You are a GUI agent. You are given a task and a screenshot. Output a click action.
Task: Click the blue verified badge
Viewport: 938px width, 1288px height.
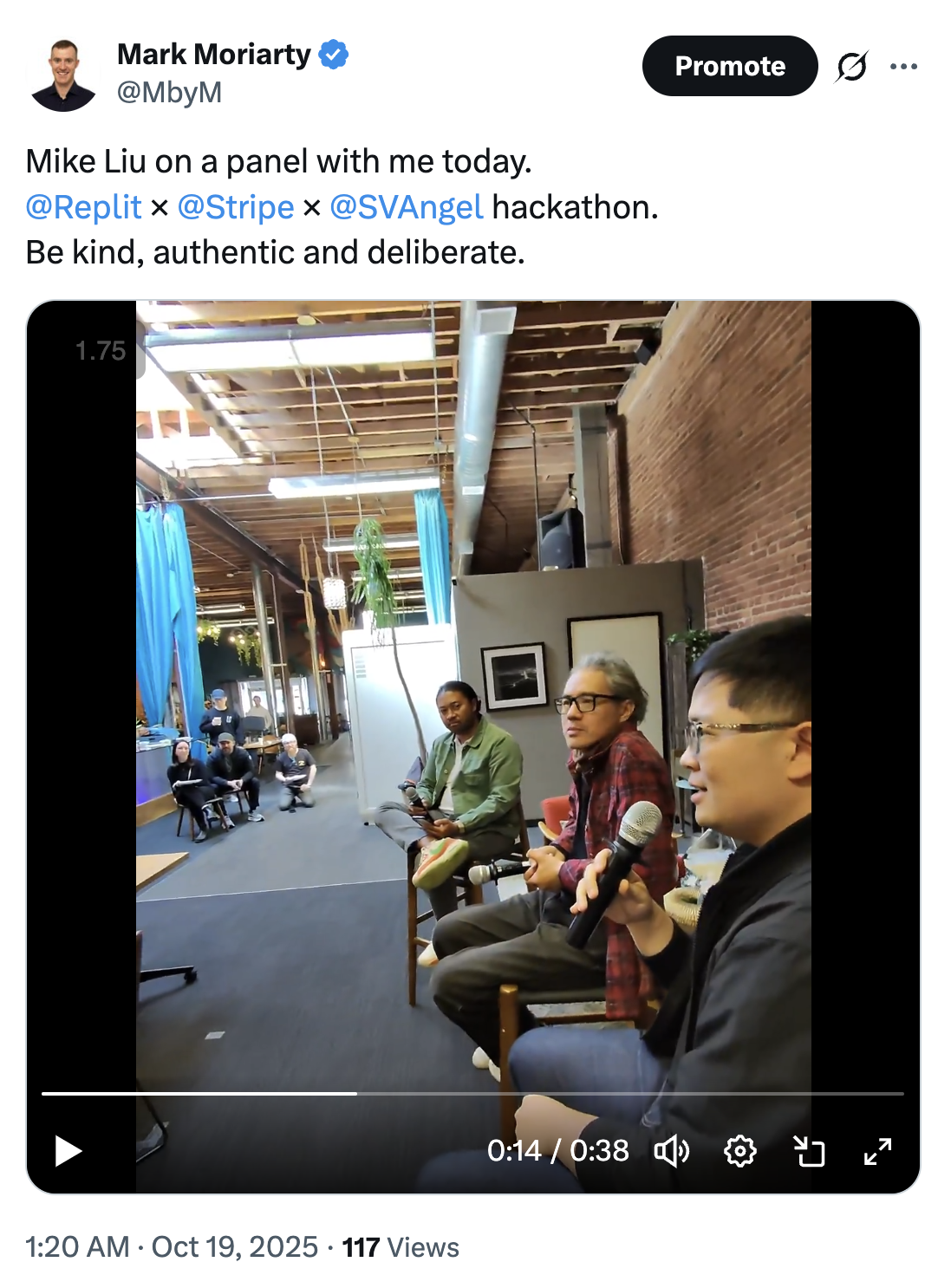click(333, 54)
